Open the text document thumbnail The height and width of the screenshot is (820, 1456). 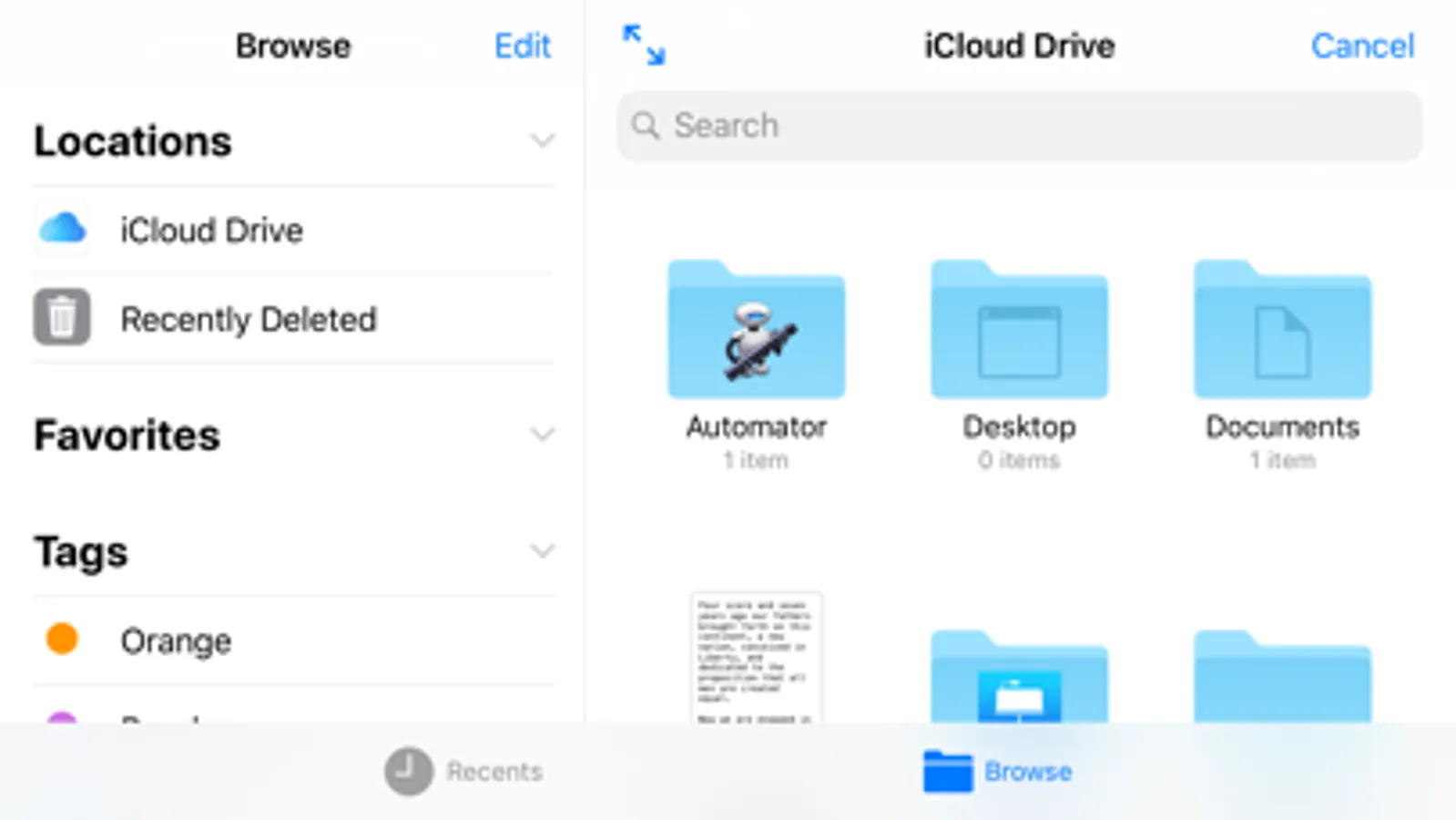(756, 658)
